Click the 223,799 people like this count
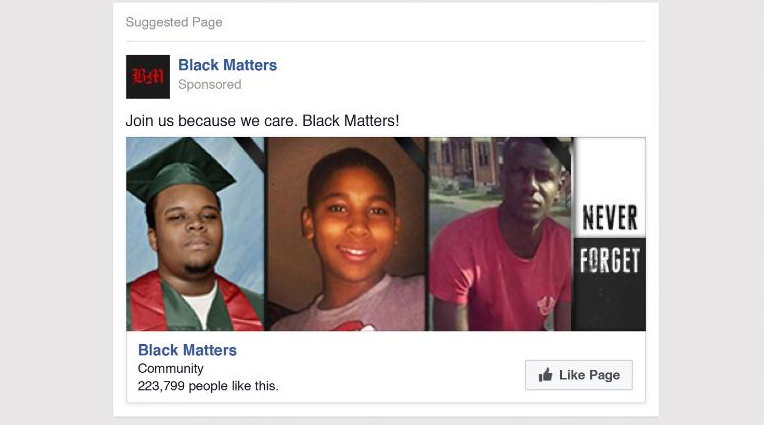The image size is (764, 425). click(208, 386)
